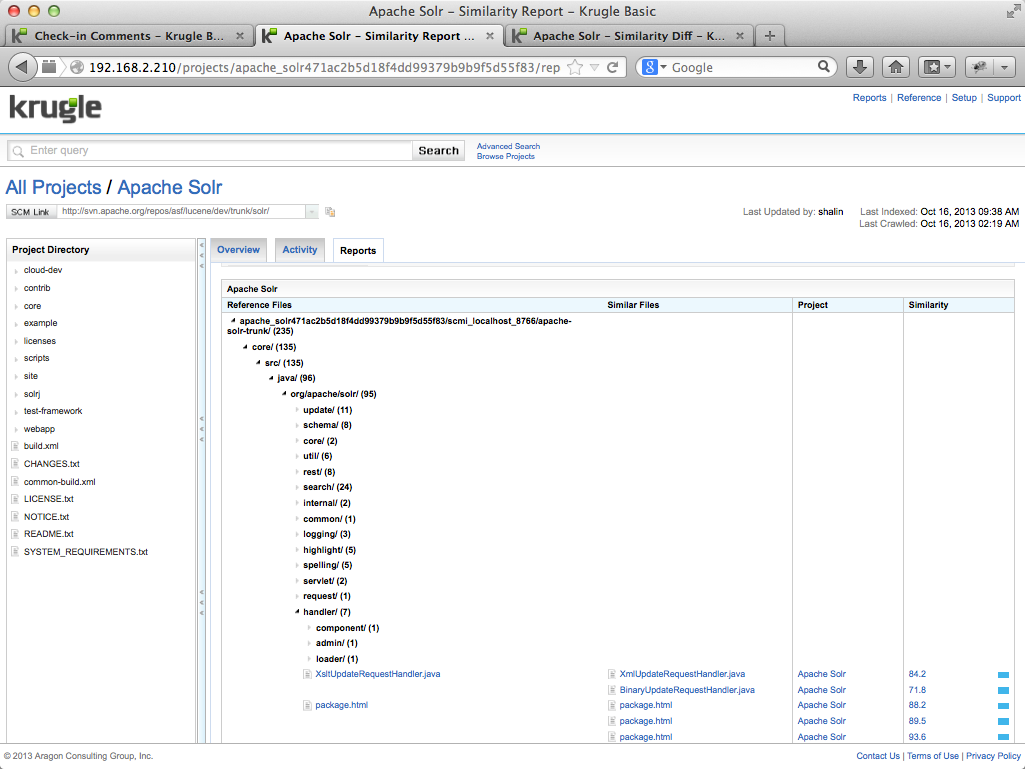The width and height of the screenshot is (1025, 769).
Task: Switch to Check-in Comments browser tab
Action: (128, 36)
